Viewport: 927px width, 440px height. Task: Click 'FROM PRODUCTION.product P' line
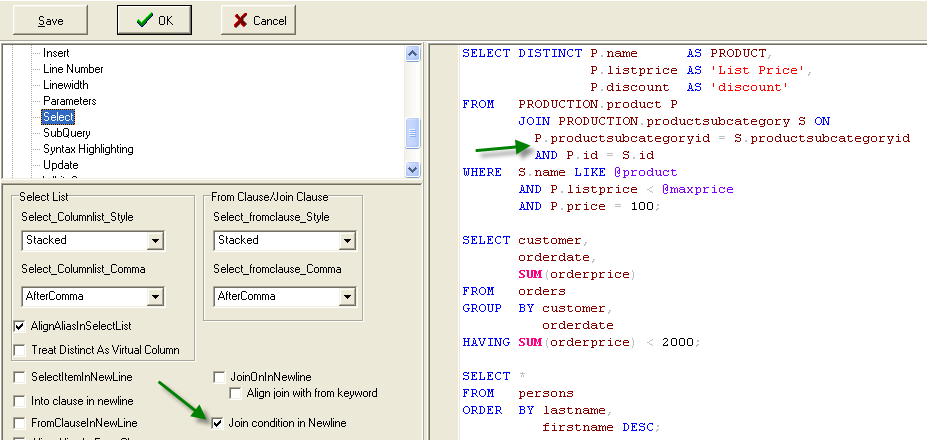570,104
